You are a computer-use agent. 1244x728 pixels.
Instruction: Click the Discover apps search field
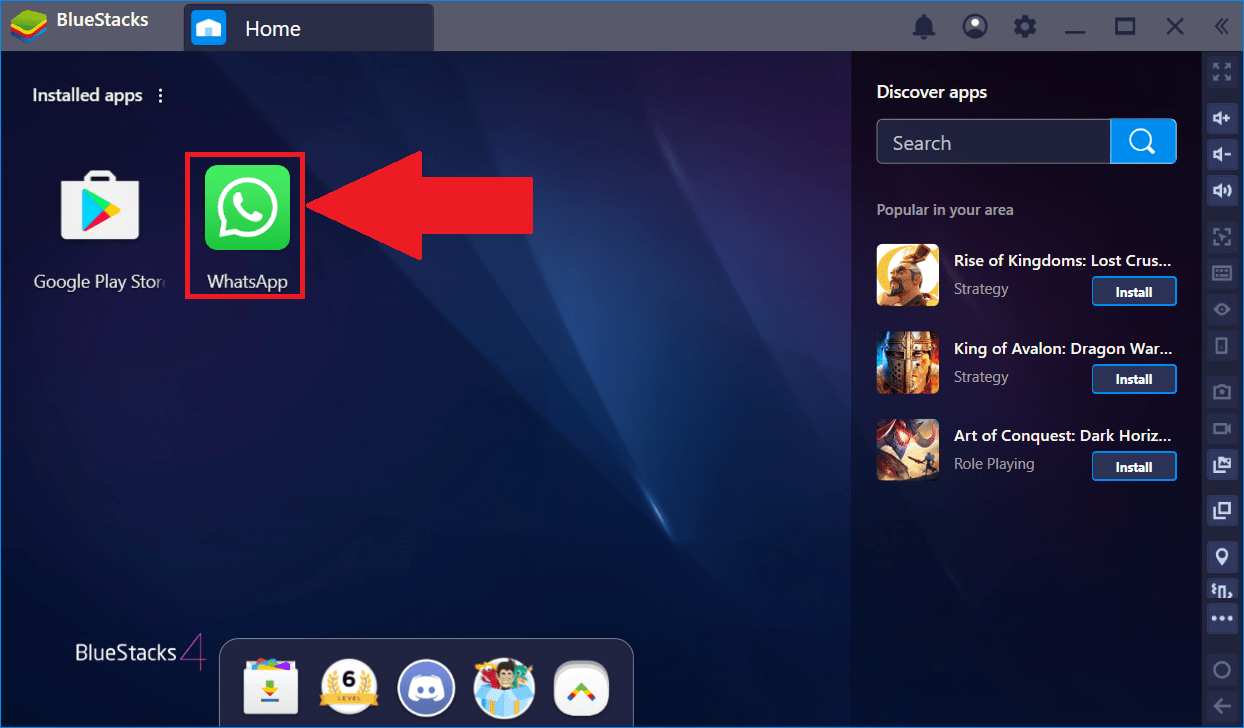(x=993, y=142)
